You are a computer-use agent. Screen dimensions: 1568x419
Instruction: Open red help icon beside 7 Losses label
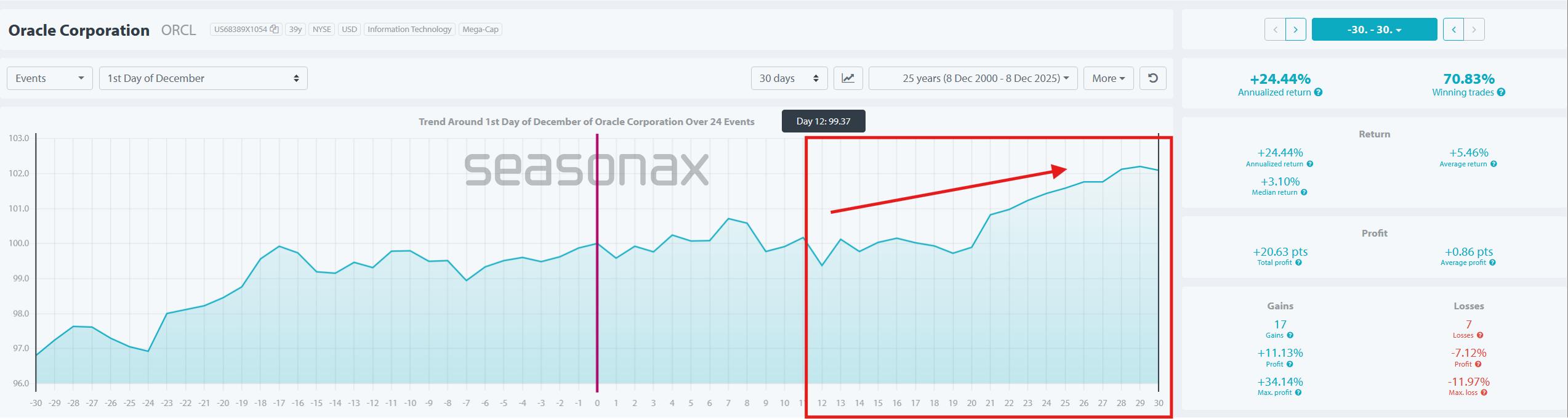coord(1480,335)
